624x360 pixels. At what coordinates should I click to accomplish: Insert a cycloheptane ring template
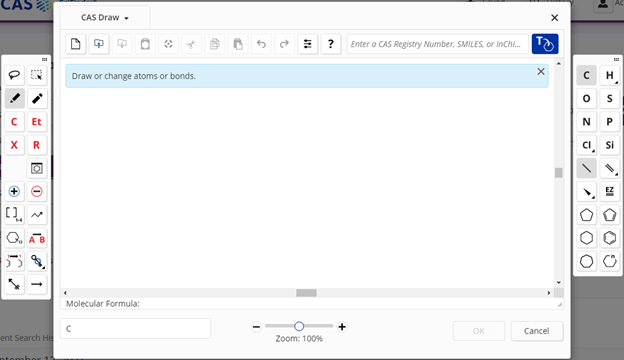[586, 261]
